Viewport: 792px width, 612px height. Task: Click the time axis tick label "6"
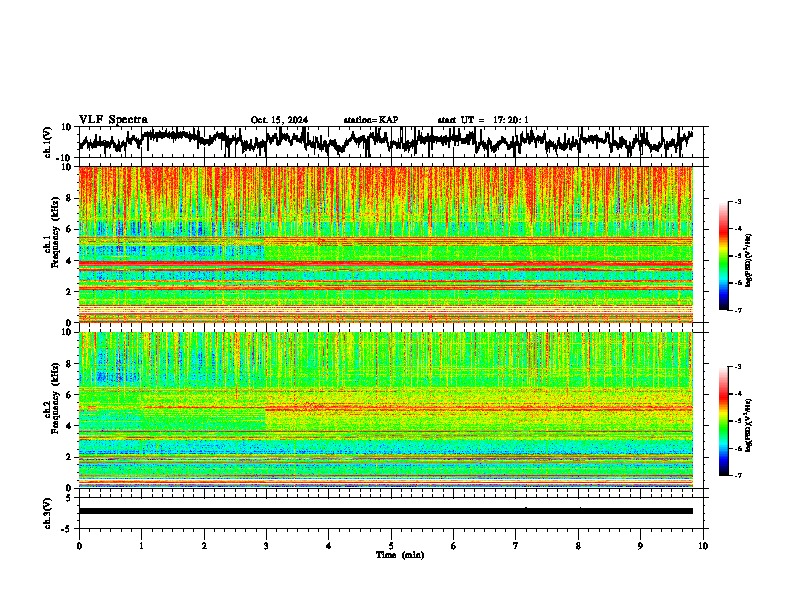(x=454, y=546)
